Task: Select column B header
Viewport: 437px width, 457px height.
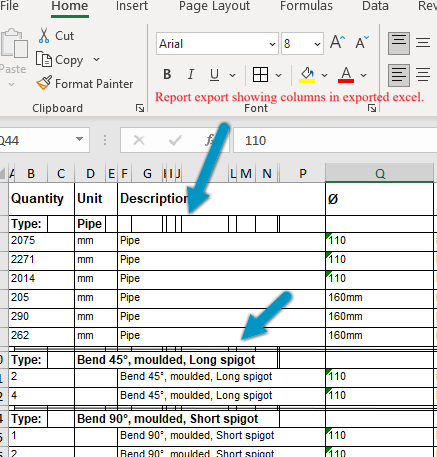Action: pos(31,173)
